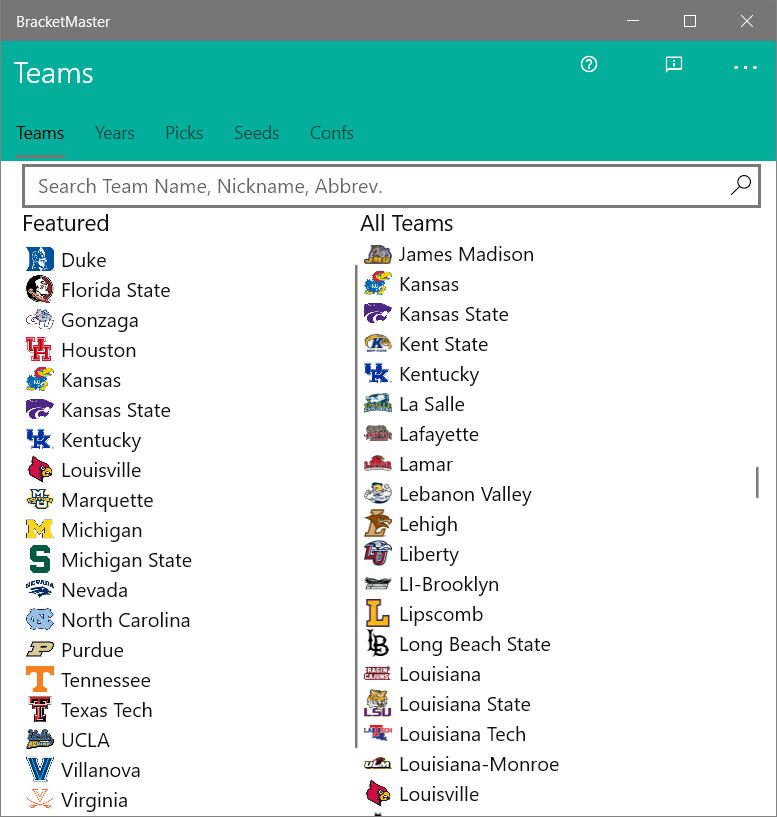Select Kentucky in the Featured list
This screenshot has height=817, width=777.
click(102, 440)
